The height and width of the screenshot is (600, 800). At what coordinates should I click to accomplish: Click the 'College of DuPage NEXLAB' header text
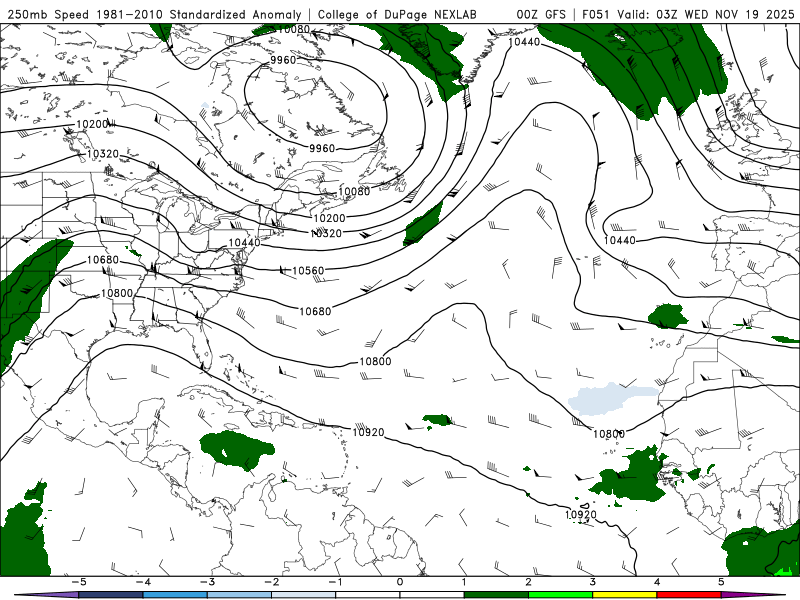coord(397,14)
